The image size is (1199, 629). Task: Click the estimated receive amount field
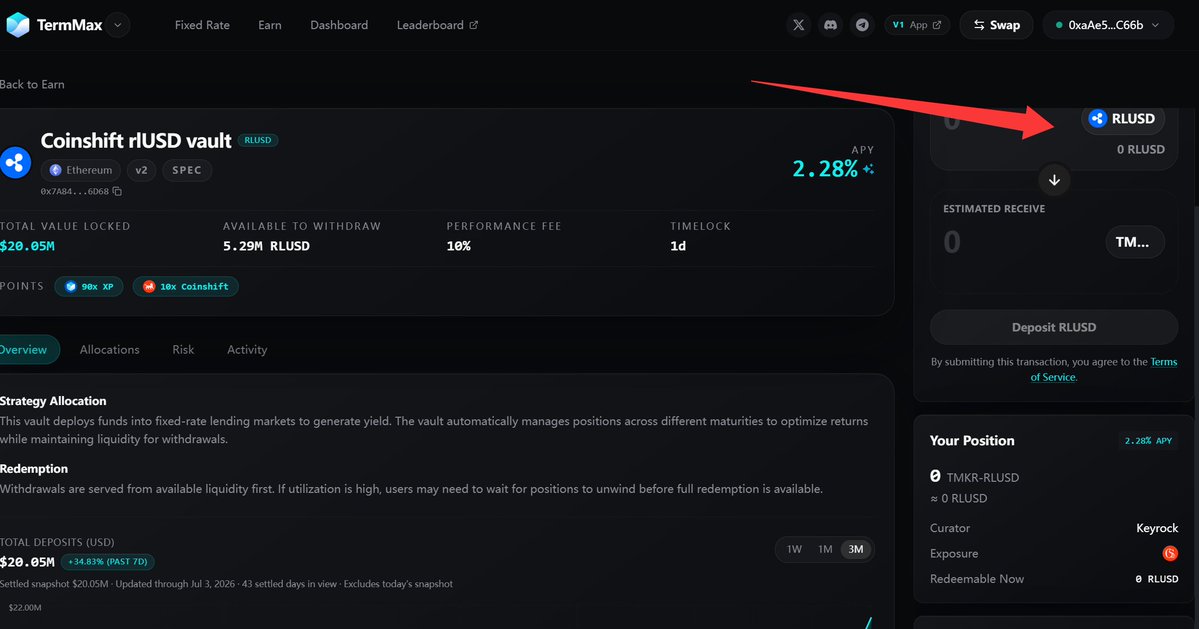click(x=951, y=242)
